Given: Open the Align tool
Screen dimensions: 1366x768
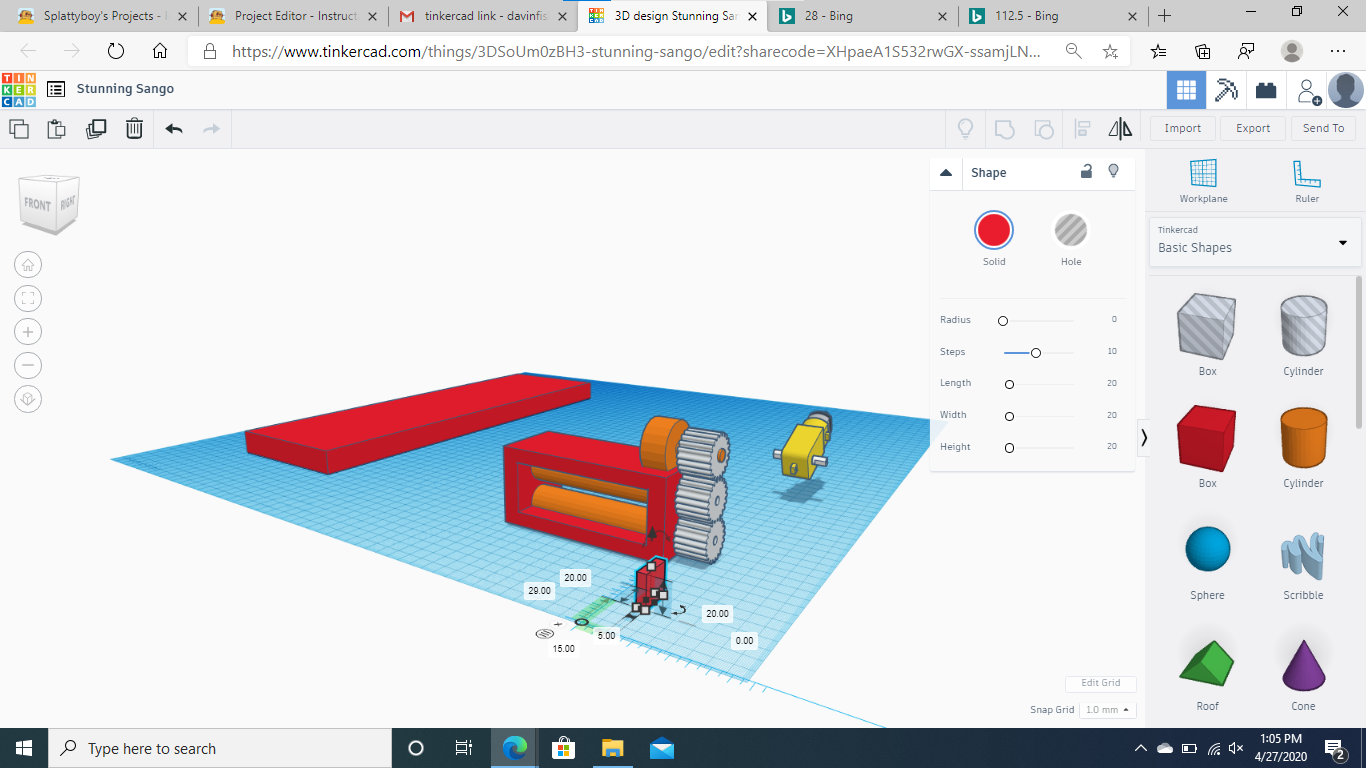Looking at the screenshot, I should click(1082, 128).
